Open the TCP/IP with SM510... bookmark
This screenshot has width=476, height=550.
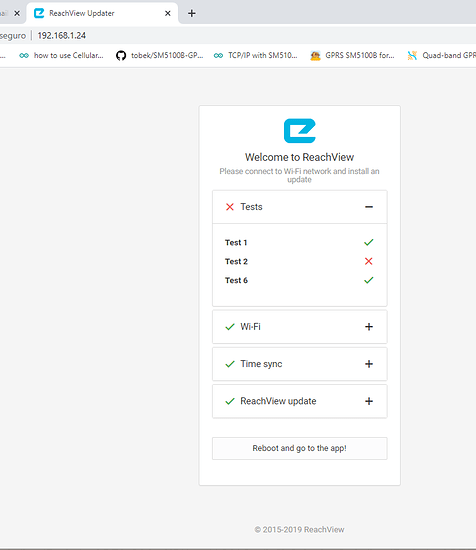coord(256,55)
